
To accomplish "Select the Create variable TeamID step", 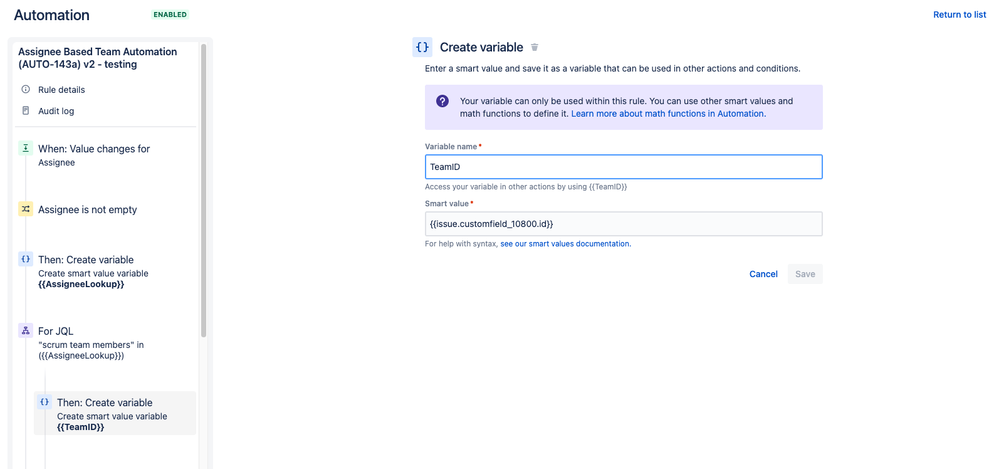I will click(x=115, y=414).
